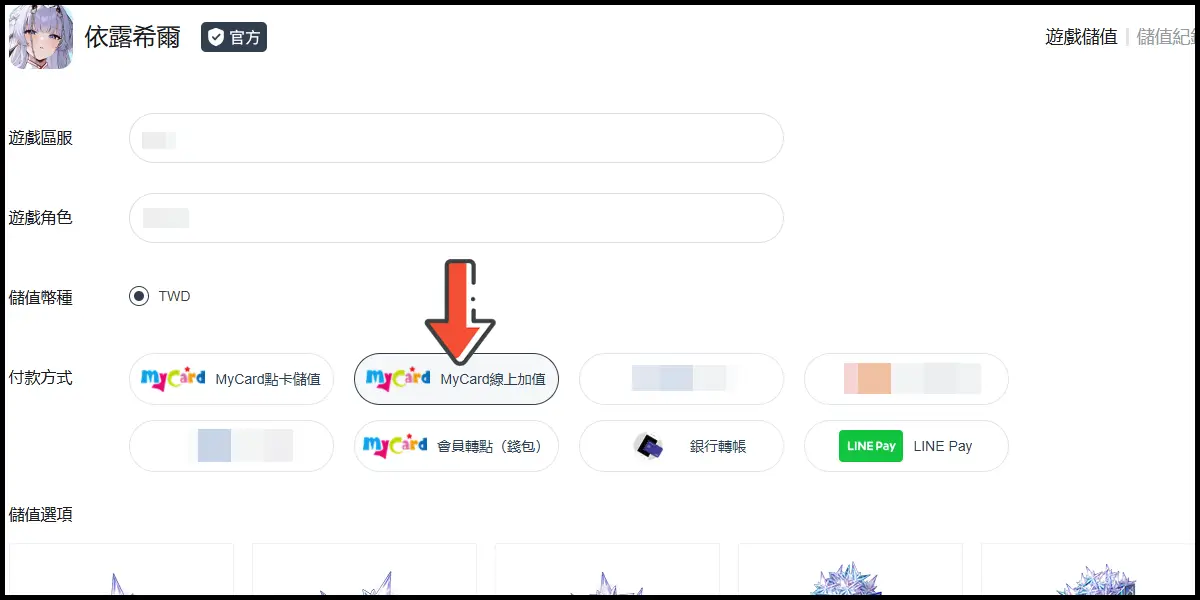The image size is (1200, 600).
Task: Choose 銀行轉帳 payment method
Action: pyautogui.click(x=681, y=446)
